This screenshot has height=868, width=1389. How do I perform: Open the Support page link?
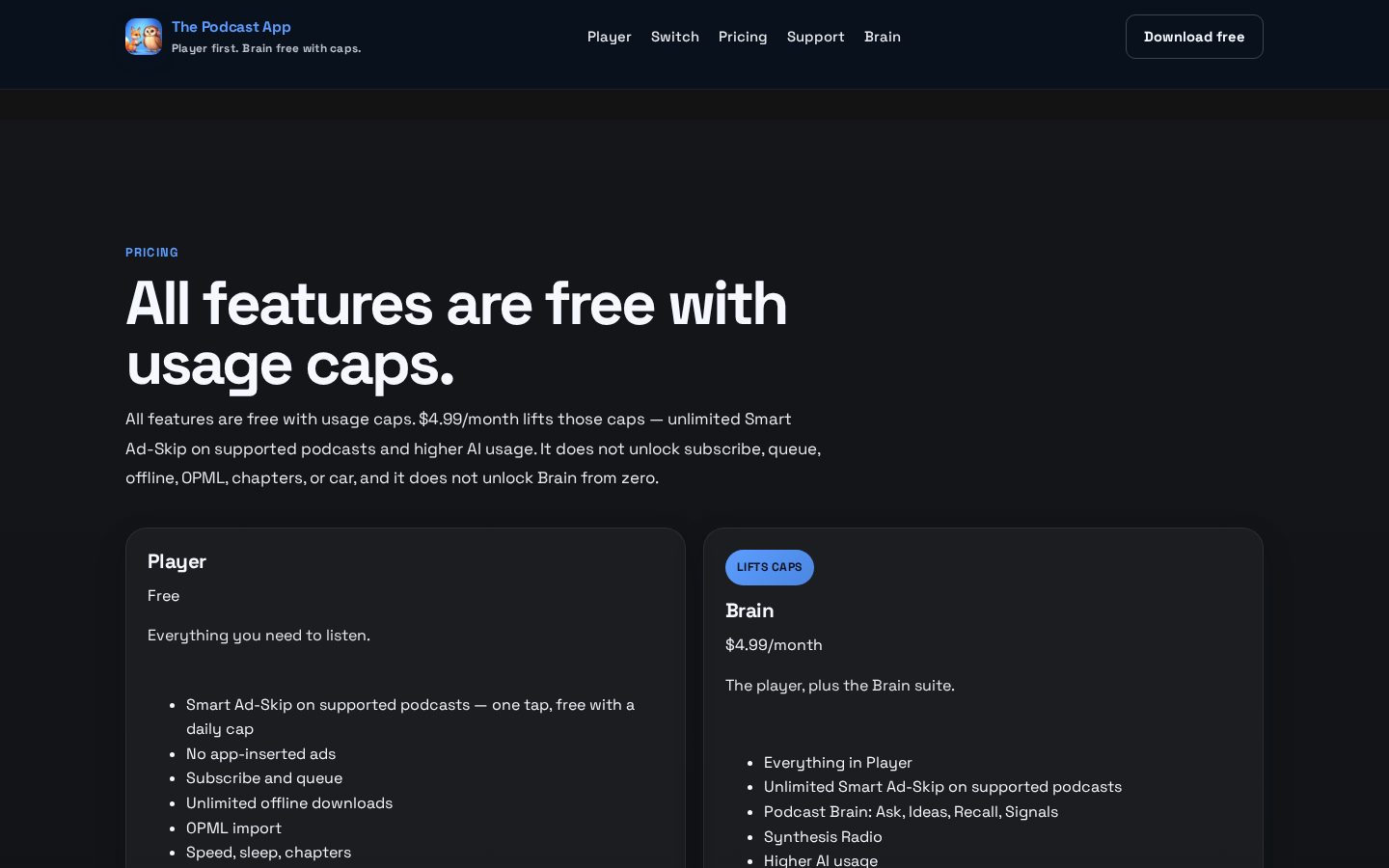816,37
